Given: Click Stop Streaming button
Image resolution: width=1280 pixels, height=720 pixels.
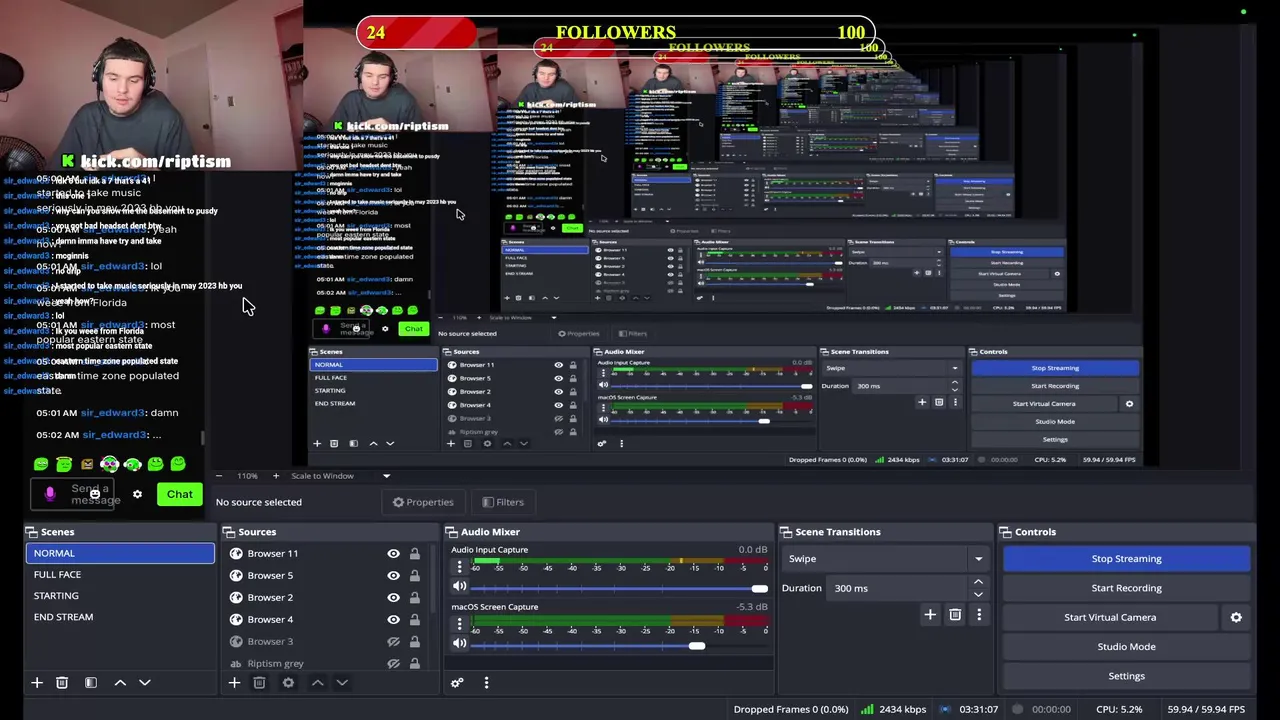Looking at the screenshot, I should (x=1126, y=559).
